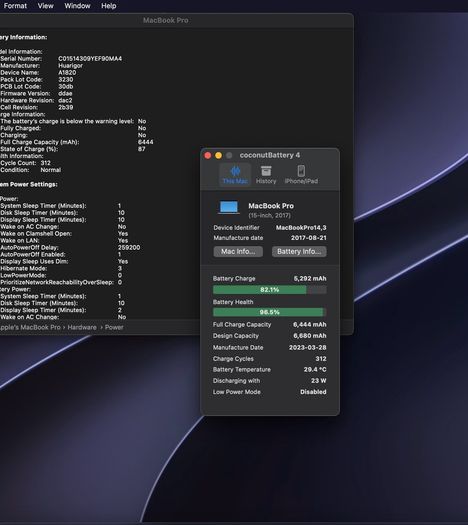Click the coconutBattery 4 title text
This screenshot has height=525, width=468.
coord(270,155)
